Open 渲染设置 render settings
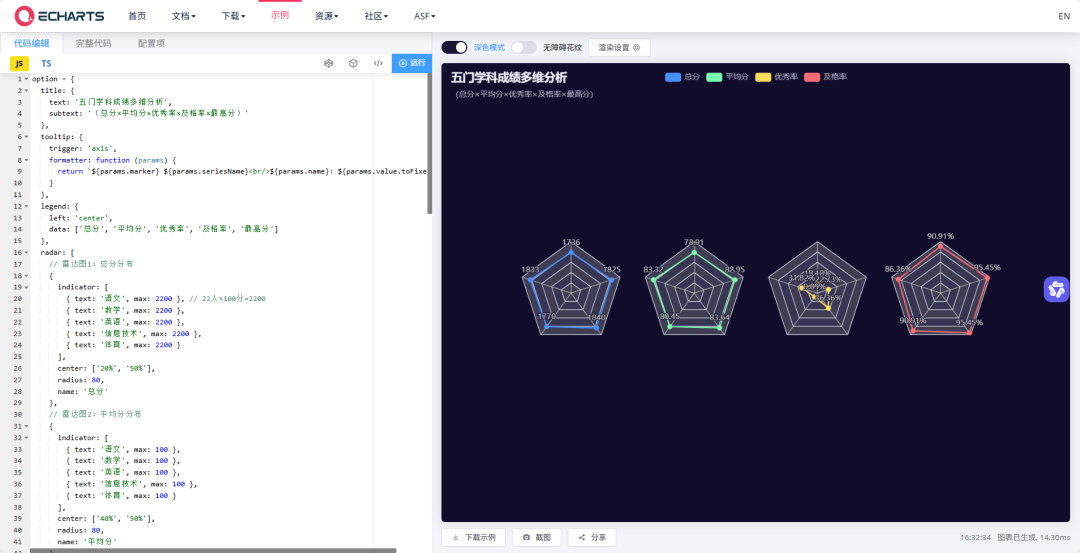This screenshot has height=553, width=1080. 619,47
